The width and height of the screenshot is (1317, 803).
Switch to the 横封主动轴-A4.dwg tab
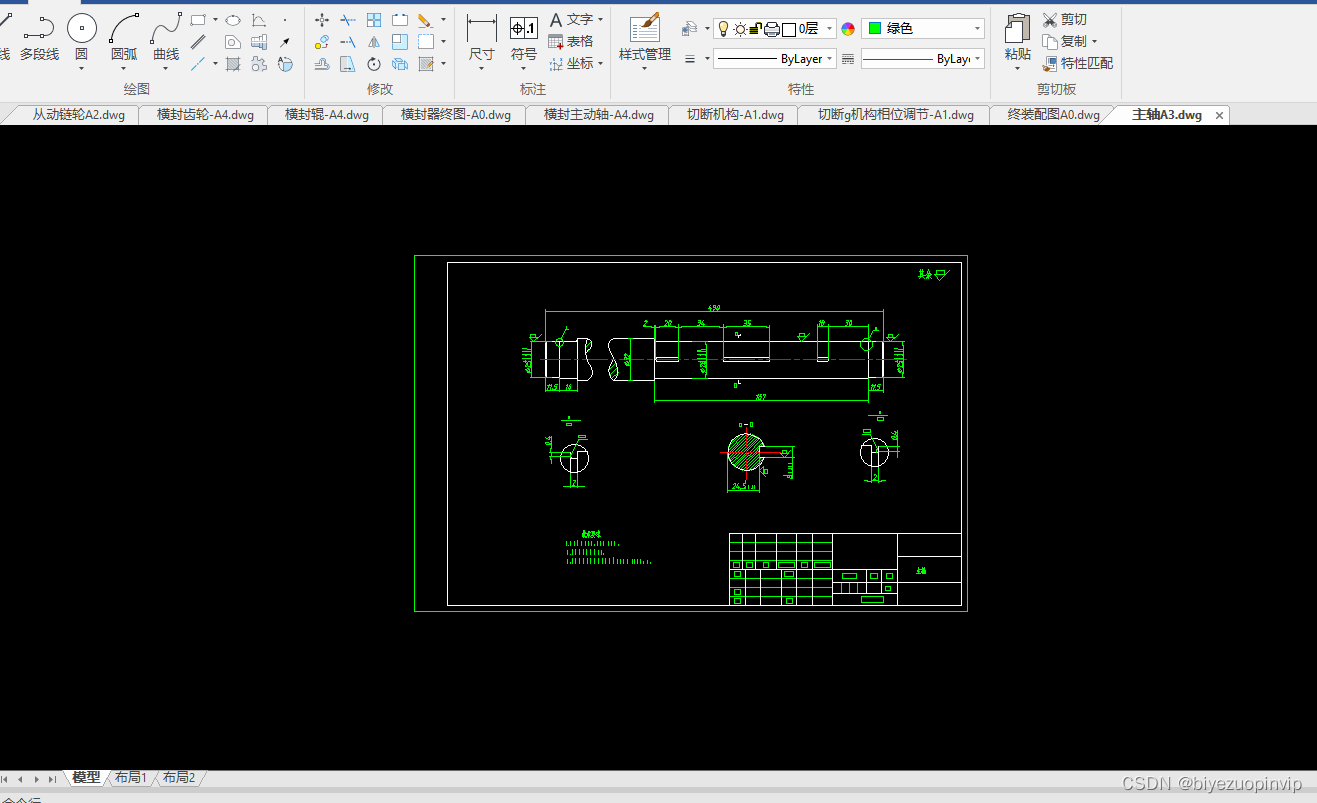point(598,114)
